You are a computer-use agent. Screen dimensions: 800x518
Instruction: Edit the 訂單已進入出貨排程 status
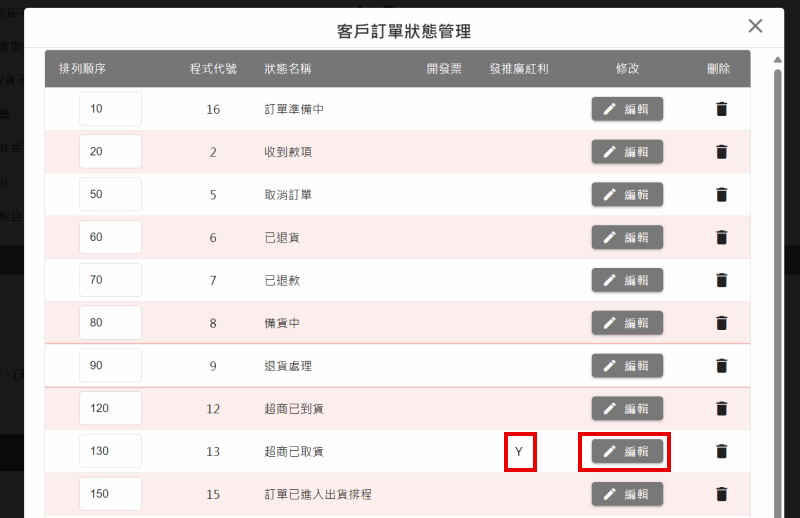tap(627, 494)
